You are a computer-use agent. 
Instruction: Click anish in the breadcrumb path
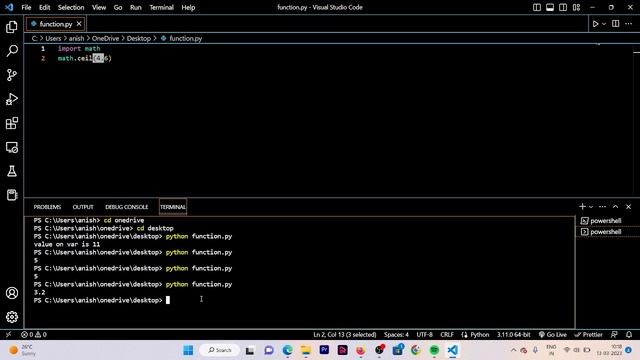click(x=76, y=38)
